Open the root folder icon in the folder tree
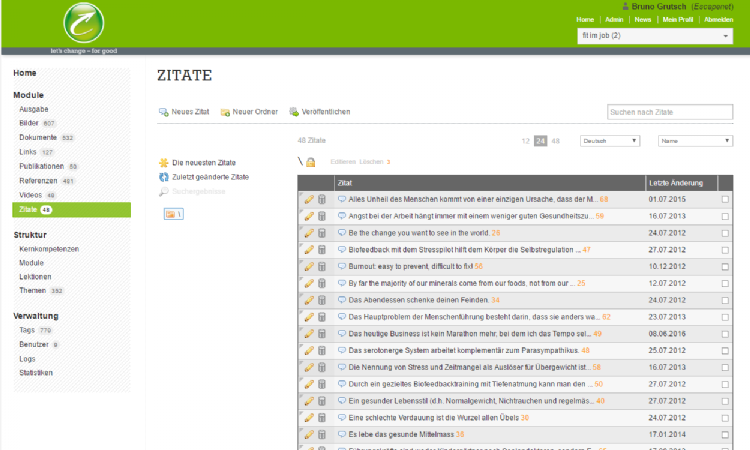This screenshot has height=450, width=750. [170, 214]
